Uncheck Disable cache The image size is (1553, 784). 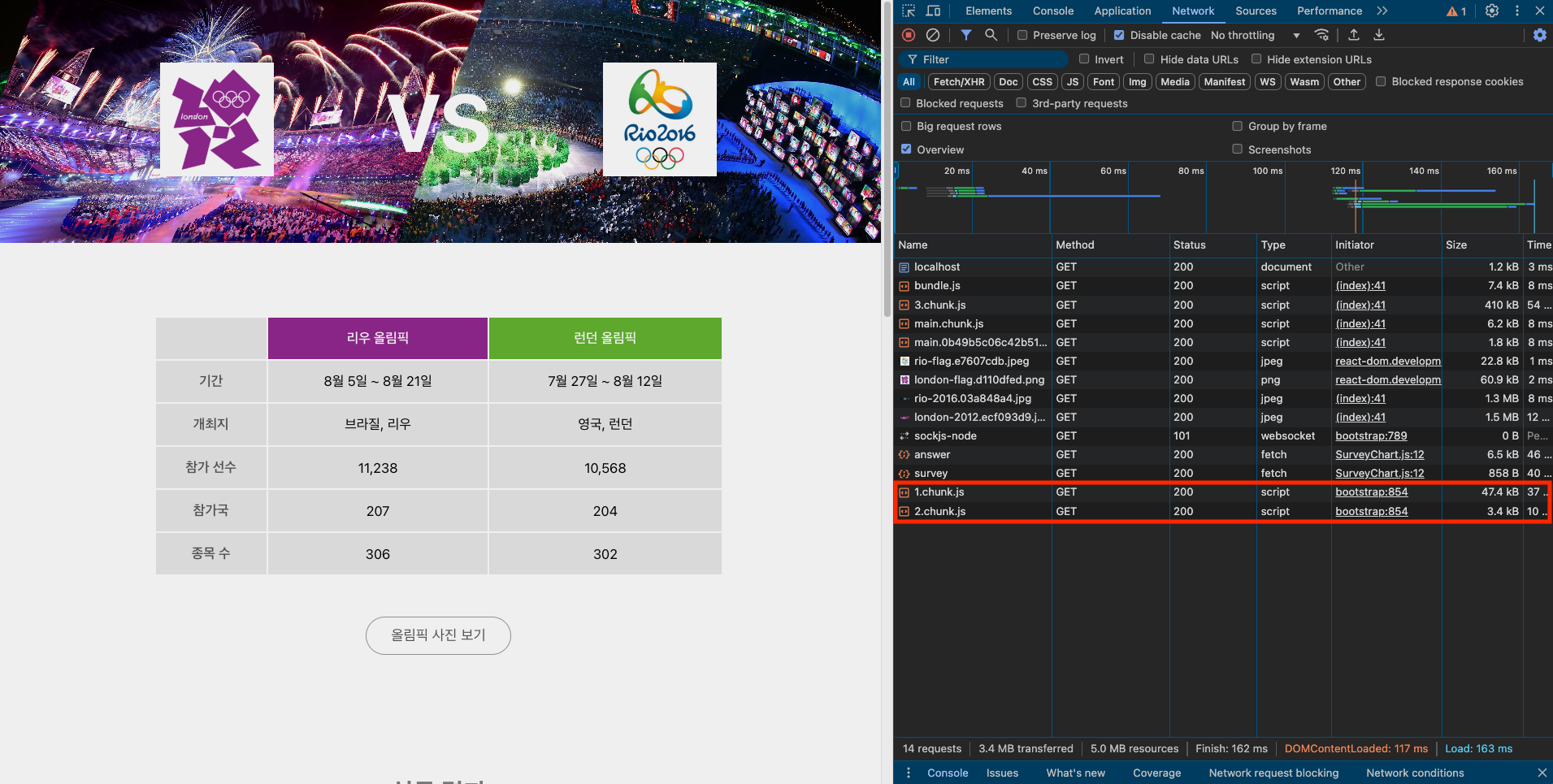coord(1119,35)
